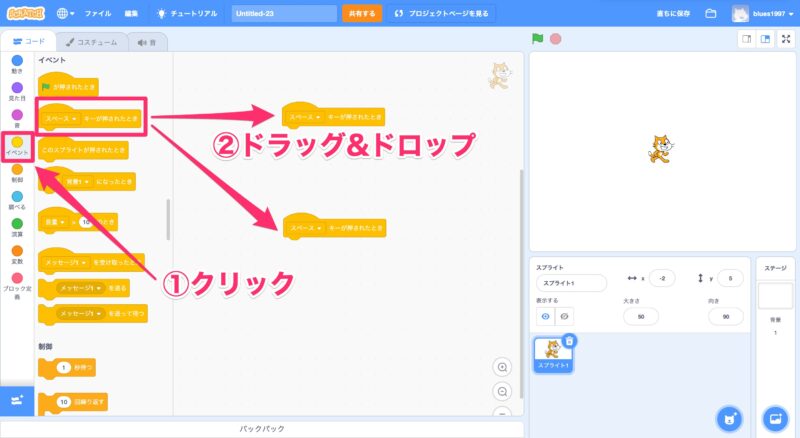Screen dimensions: 800x438
Task: Click the zoom in magnifier icon
Action: pyautogui.click(x=503, y=366)
